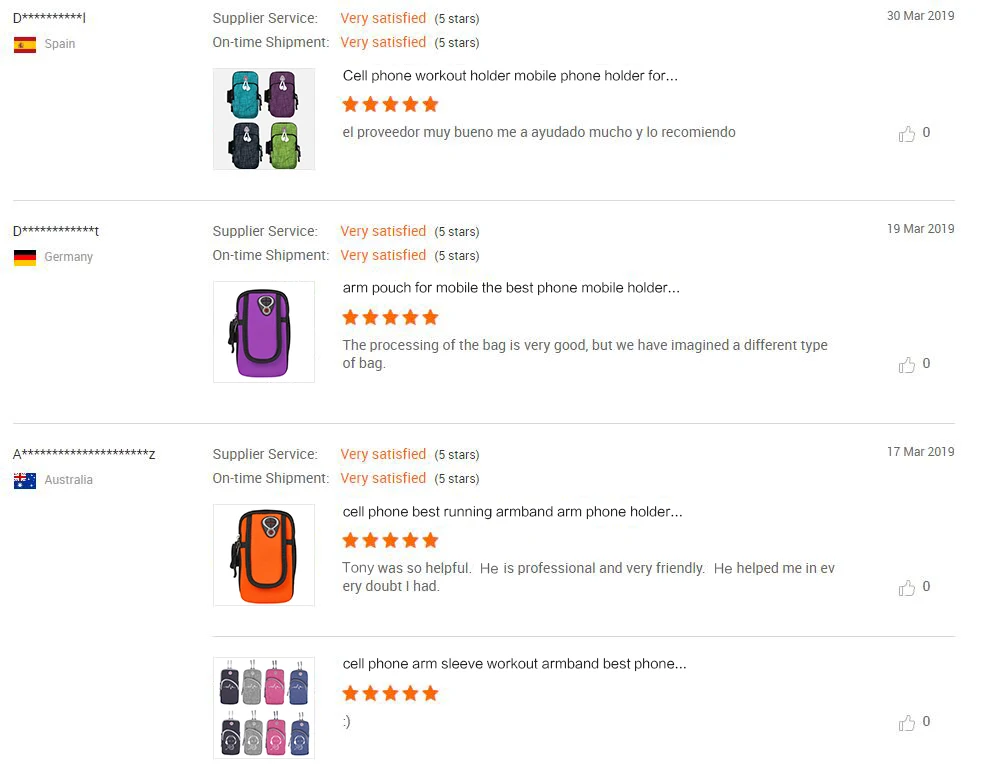Open four-color armband product thumbnail
981x776 pixels.
[x=264, y=119]
